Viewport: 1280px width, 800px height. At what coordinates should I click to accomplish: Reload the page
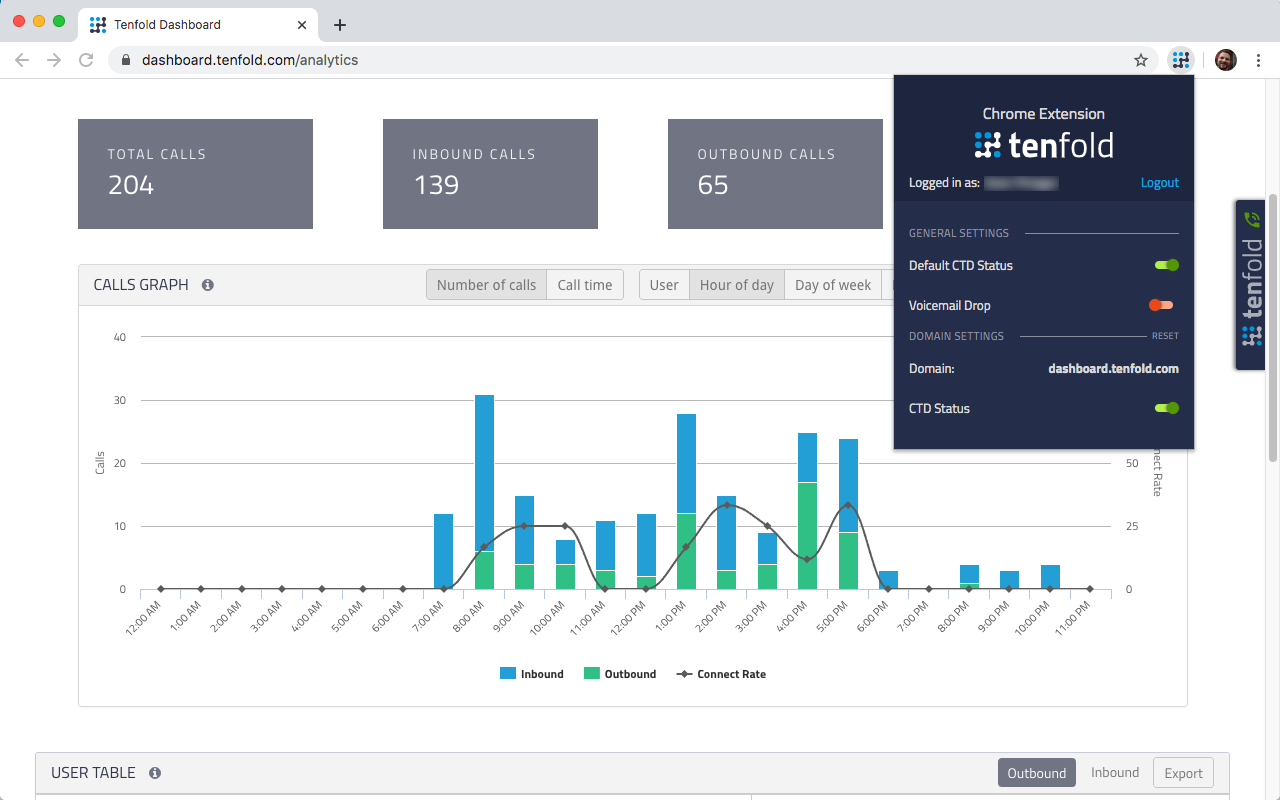point(86,60)
